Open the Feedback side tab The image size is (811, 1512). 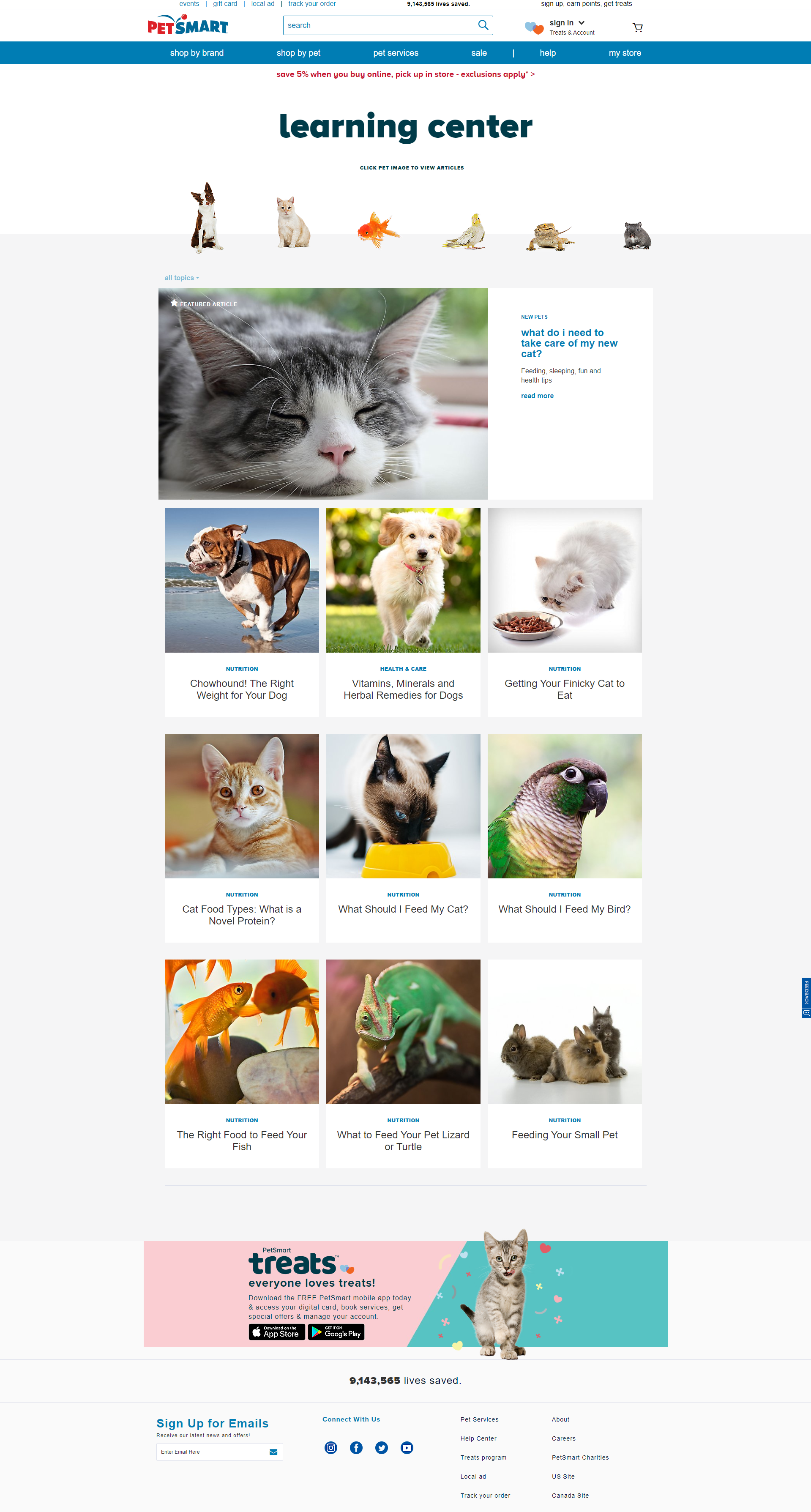pos(806,998)
